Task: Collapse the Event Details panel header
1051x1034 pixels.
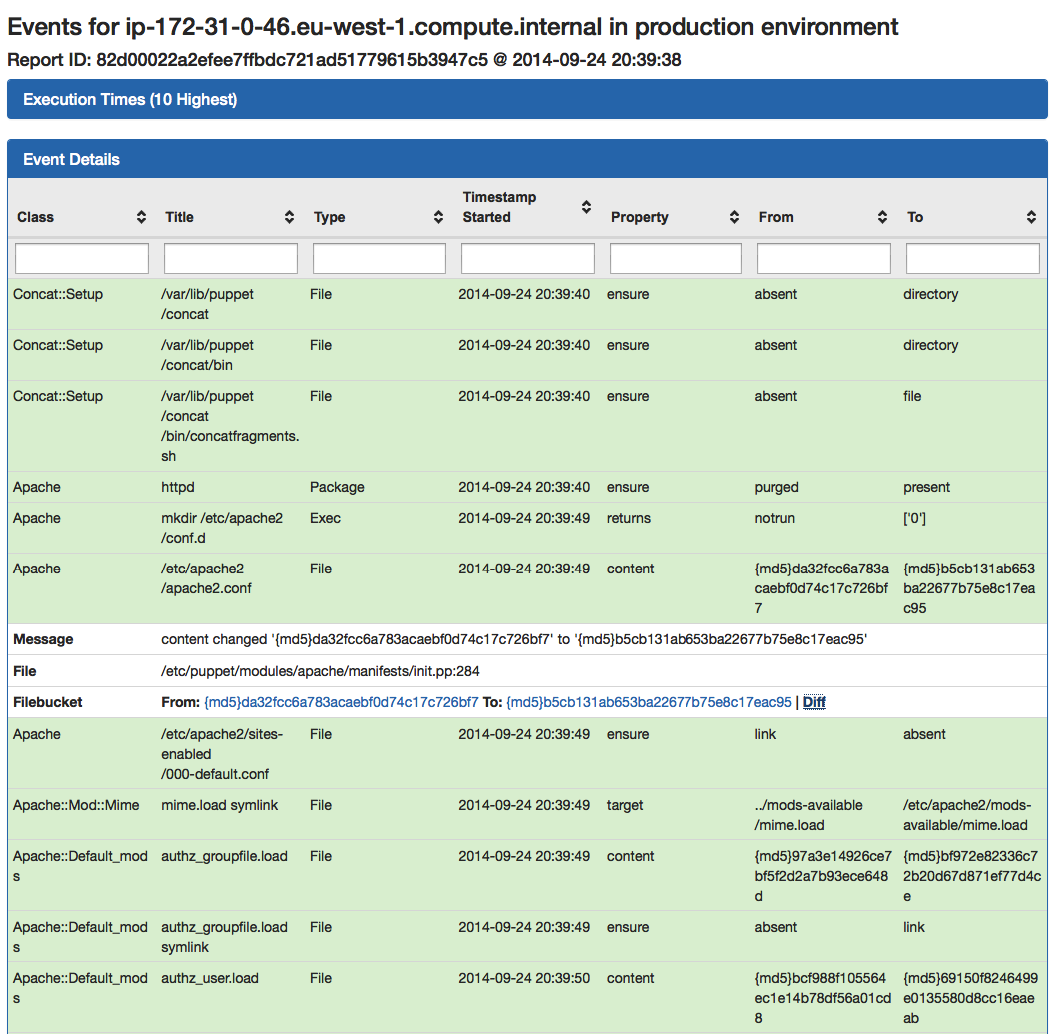Action: coord(527,159)
